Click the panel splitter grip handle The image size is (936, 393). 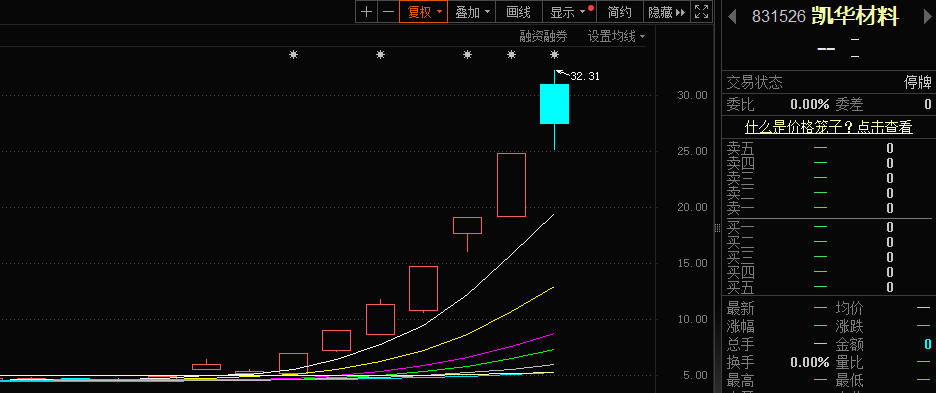[x=718, y=228]
